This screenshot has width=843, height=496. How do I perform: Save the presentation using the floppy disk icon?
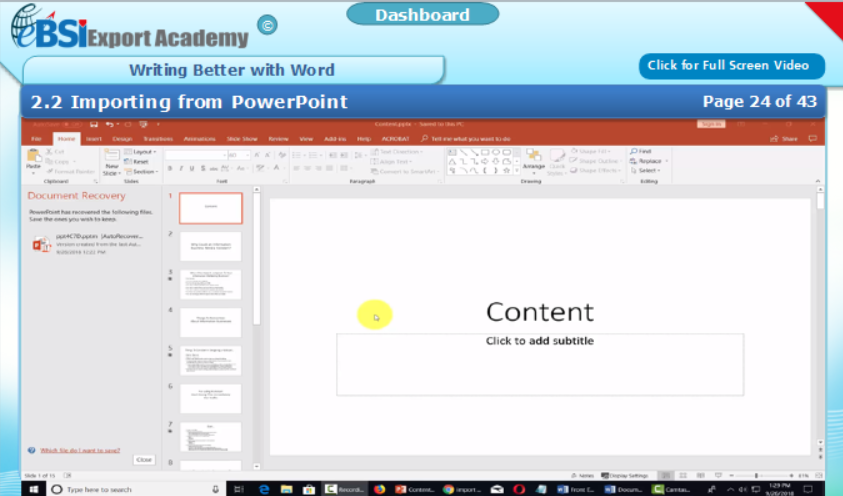coord(94,124)
